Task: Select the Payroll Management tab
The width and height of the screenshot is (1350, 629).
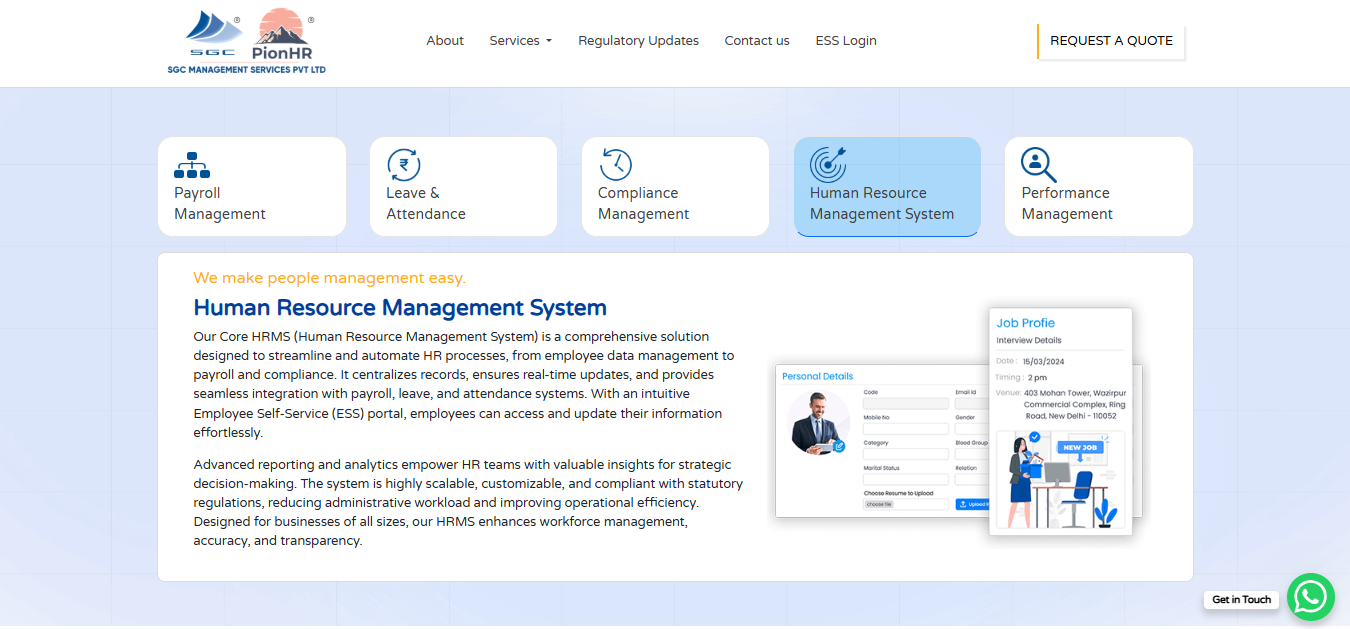Action: click(x=220, y=203)
